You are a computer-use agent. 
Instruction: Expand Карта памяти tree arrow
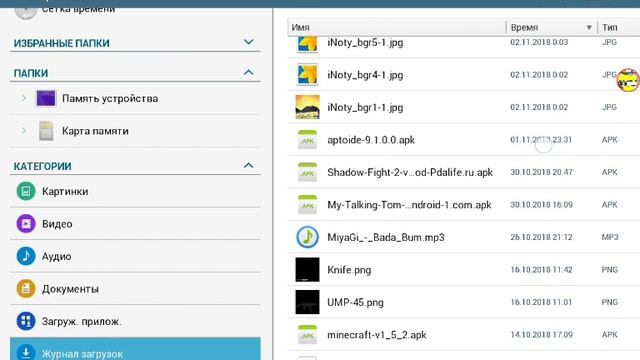[x=24, y=131]
